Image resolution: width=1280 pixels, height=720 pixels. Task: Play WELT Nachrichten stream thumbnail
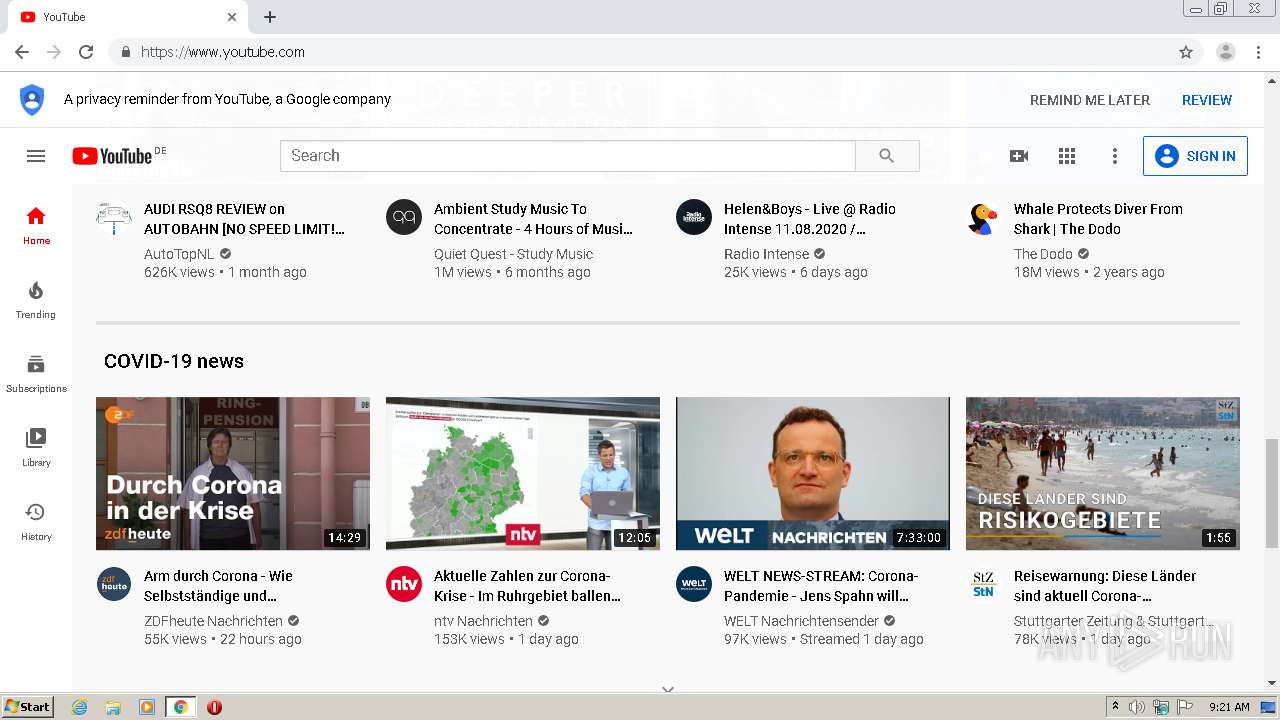813,474
